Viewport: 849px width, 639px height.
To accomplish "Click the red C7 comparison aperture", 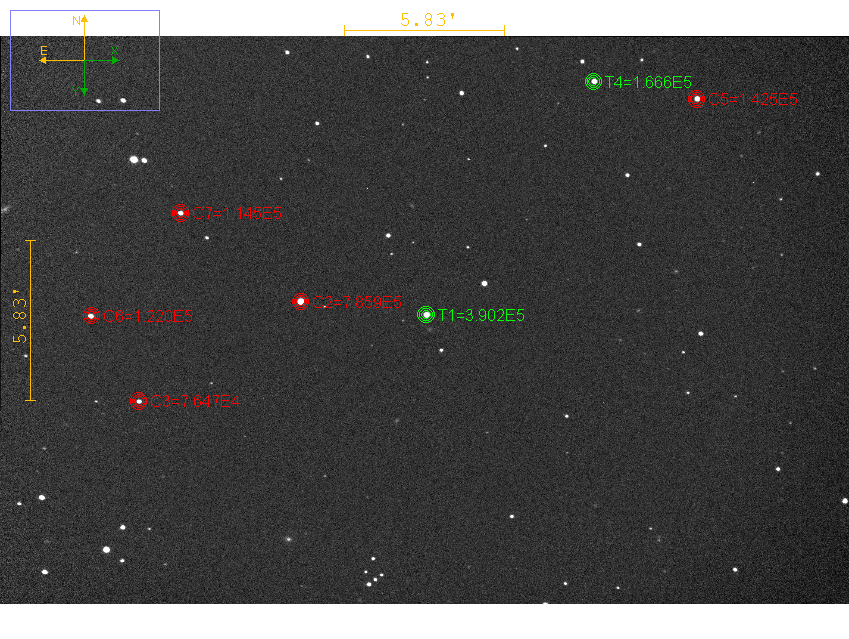I will click(180, 212).
